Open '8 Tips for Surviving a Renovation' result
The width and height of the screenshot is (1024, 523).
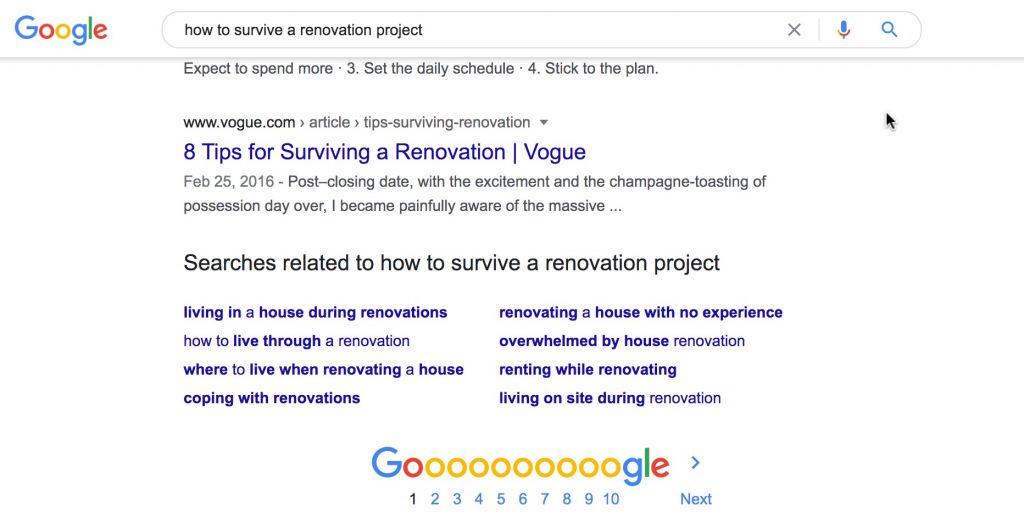[x=385, y=152]
